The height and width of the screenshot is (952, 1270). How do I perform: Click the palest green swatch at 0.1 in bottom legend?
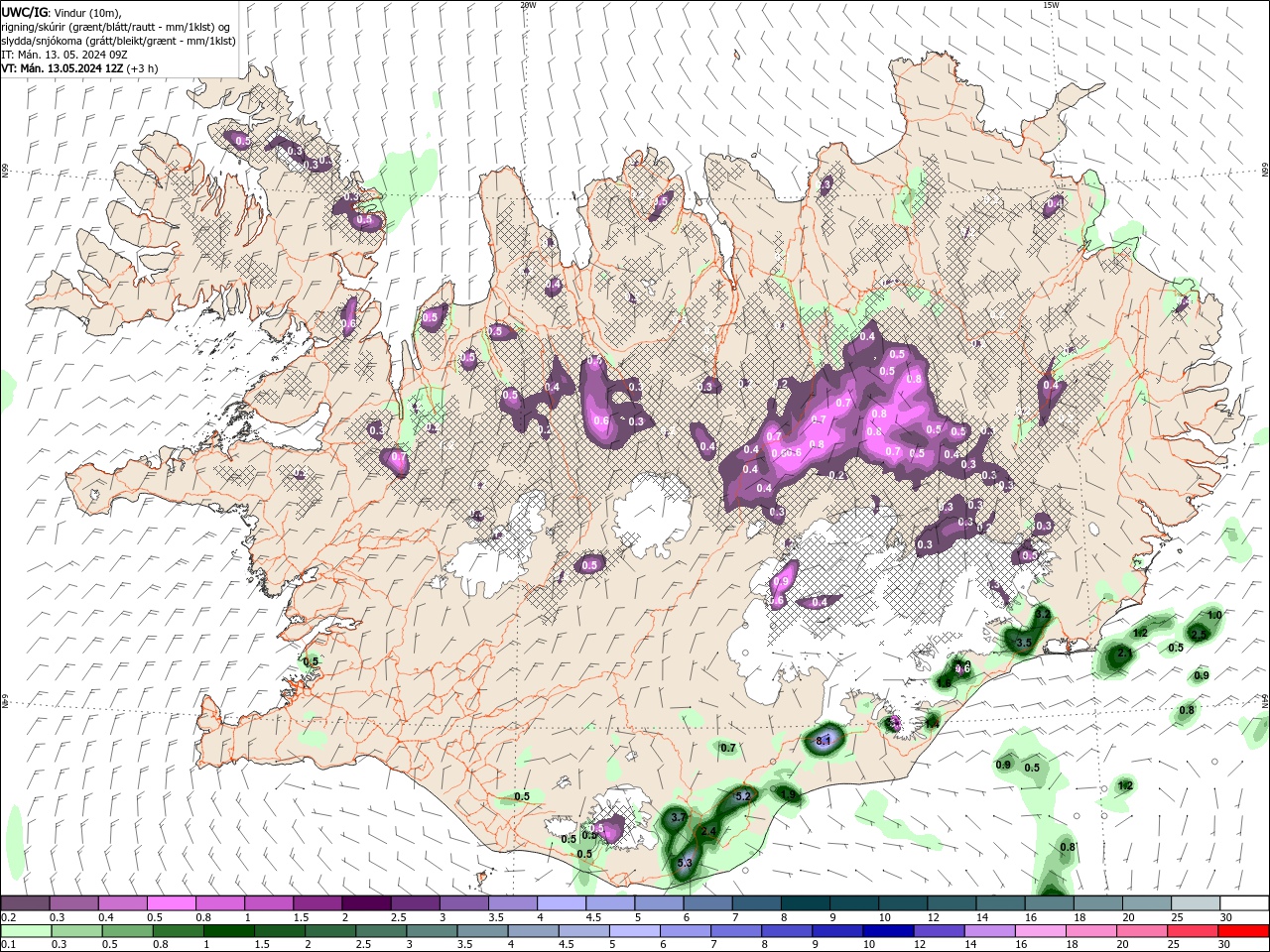click(x=25, y=931)
